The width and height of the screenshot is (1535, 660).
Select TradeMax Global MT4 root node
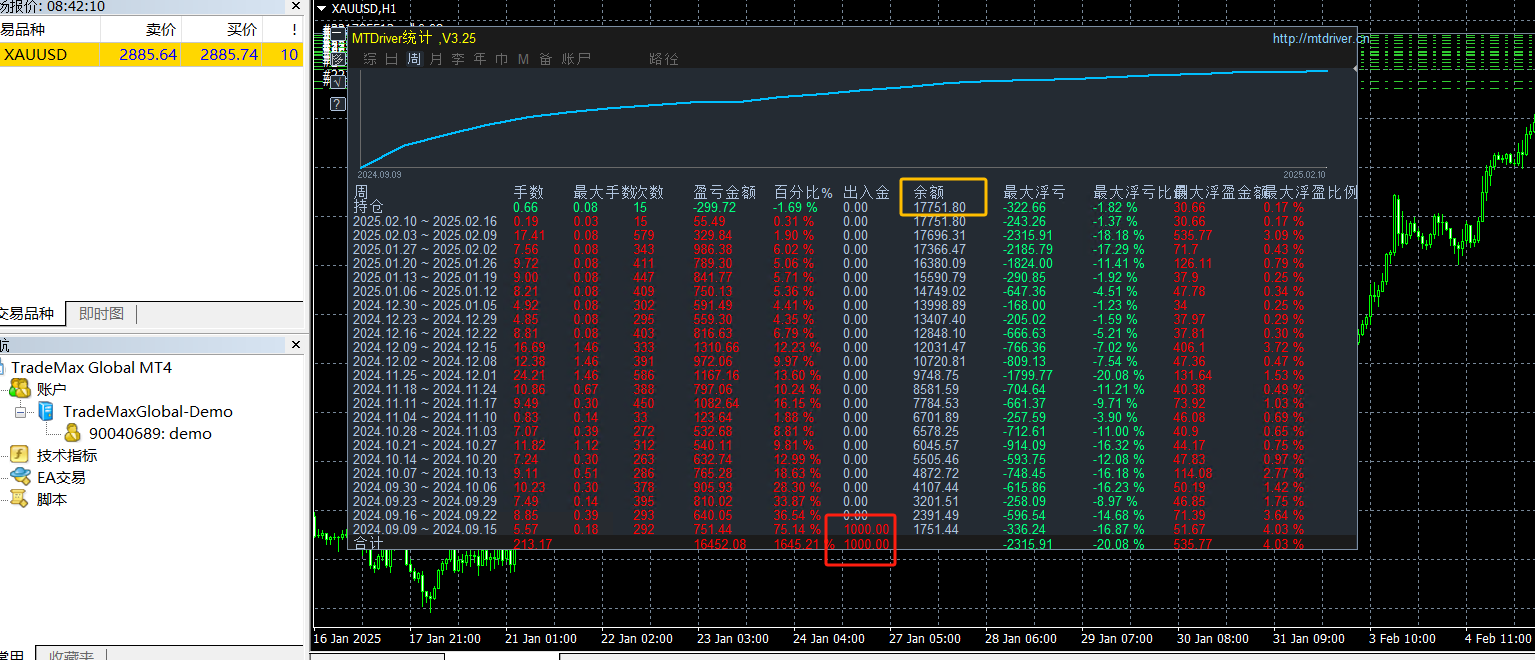pyautogui.click(x=91, y=367)
